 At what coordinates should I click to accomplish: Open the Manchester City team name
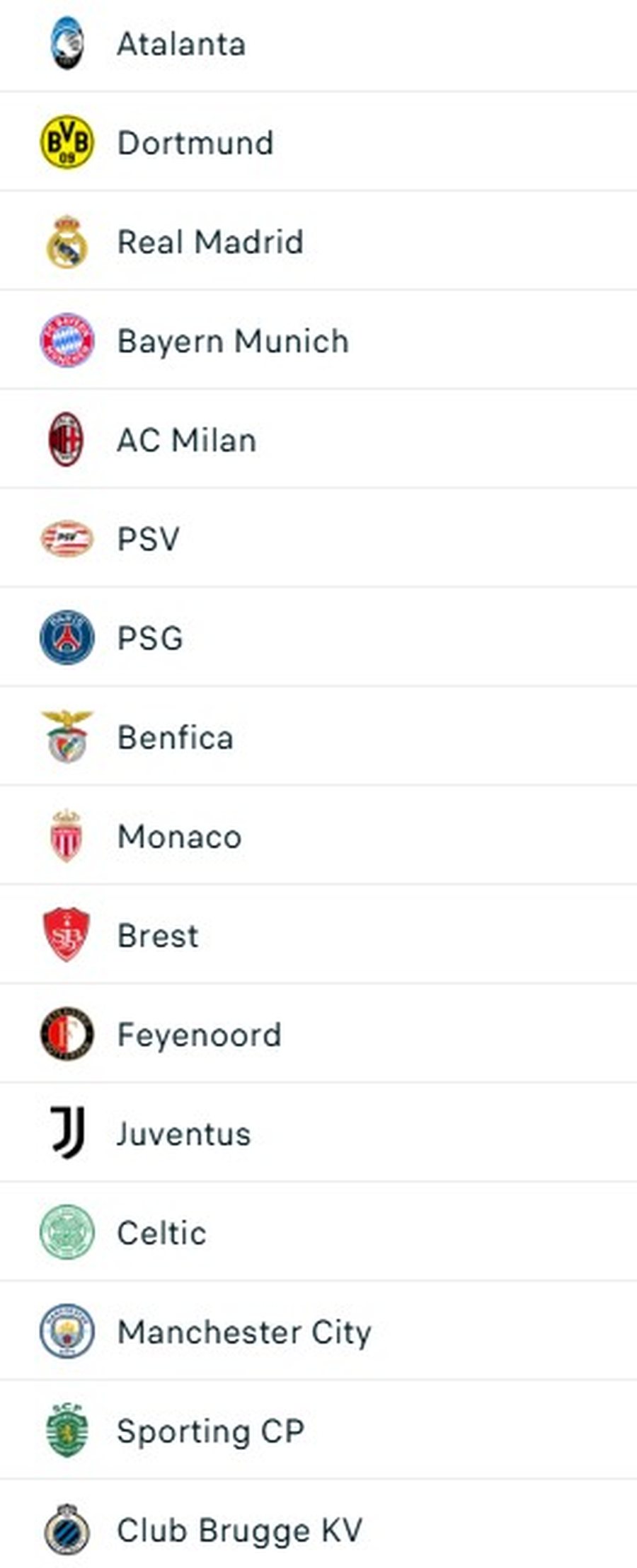point(244,1332)
